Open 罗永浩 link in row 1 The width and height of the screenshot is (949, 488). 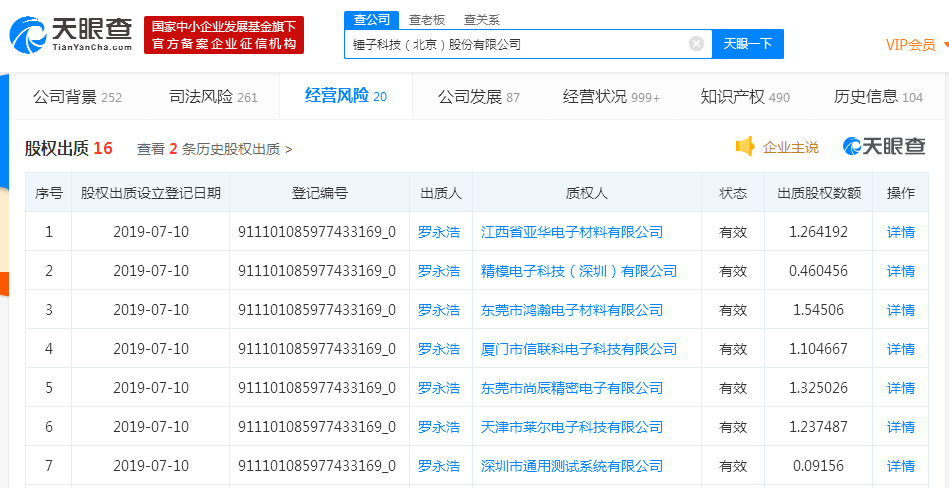439,232
